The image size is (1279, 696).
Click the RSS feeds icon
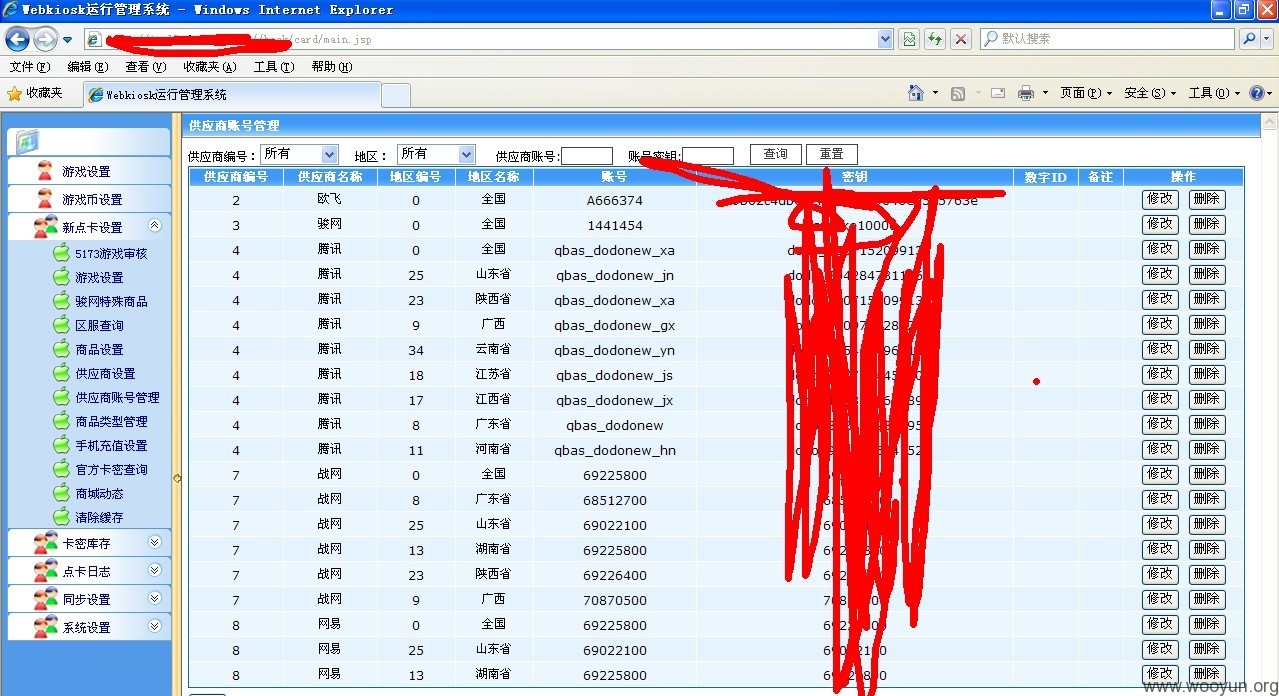958,93
